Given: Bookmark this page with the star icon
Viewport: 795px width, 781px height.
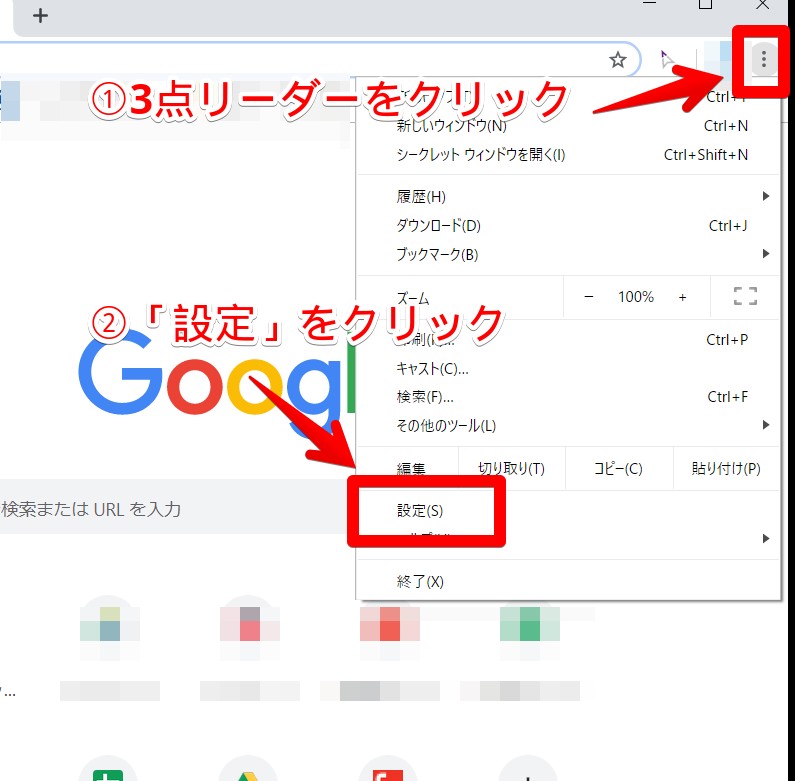Looking at the screenshot, I should coord(618,60).
